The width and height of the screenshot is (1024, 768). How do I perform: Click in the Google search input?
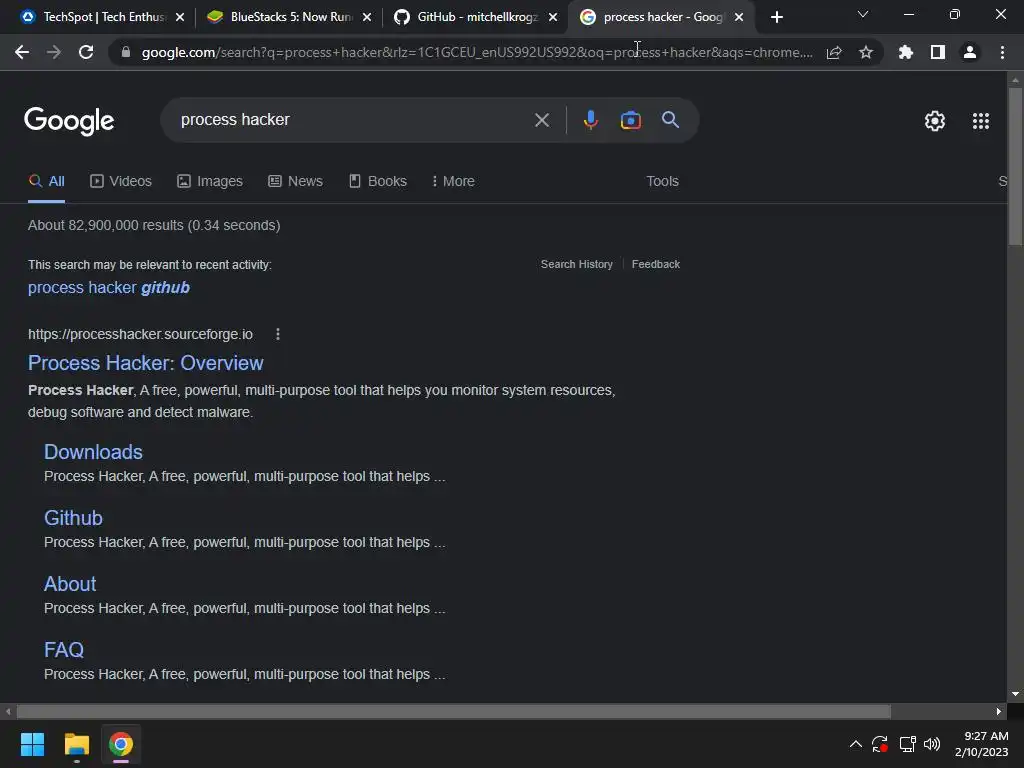tap(353, 120)
